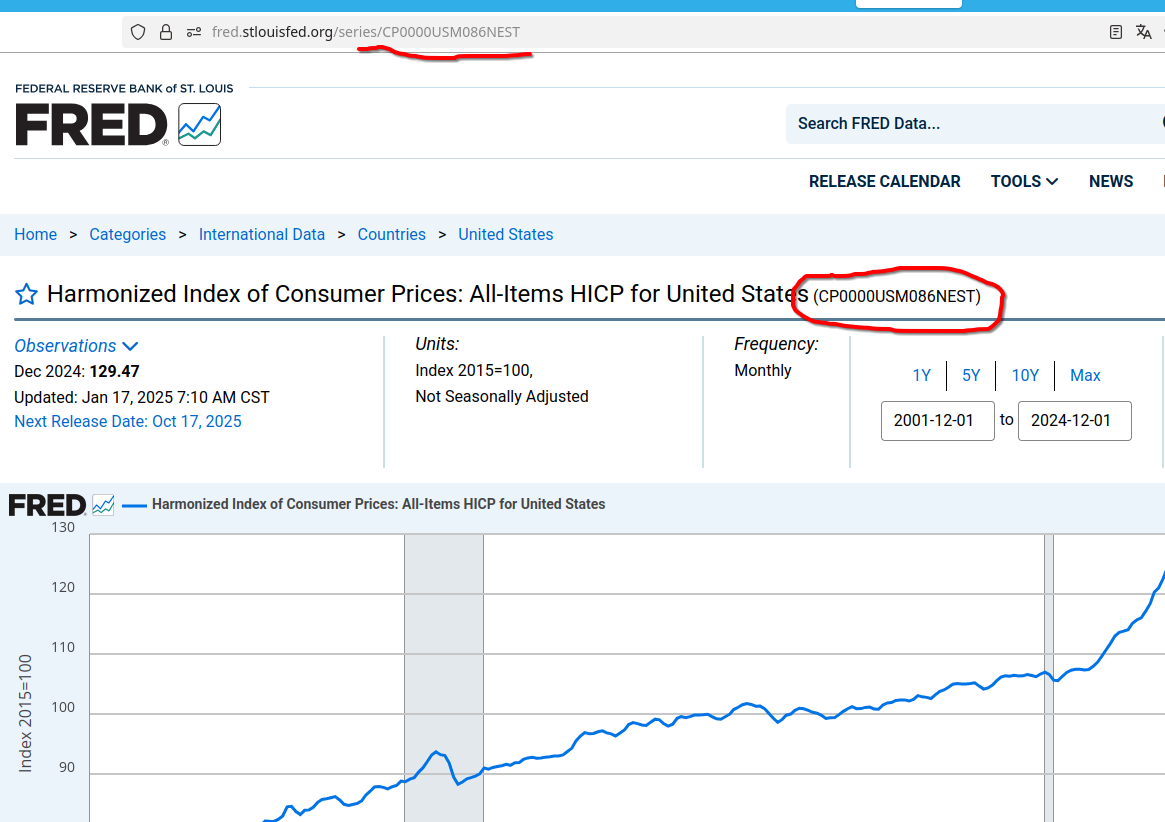Set chart range to 5Y
The width and height of the screenshot is (1165, 822).
pyautogui.click(x=971, y=376)
